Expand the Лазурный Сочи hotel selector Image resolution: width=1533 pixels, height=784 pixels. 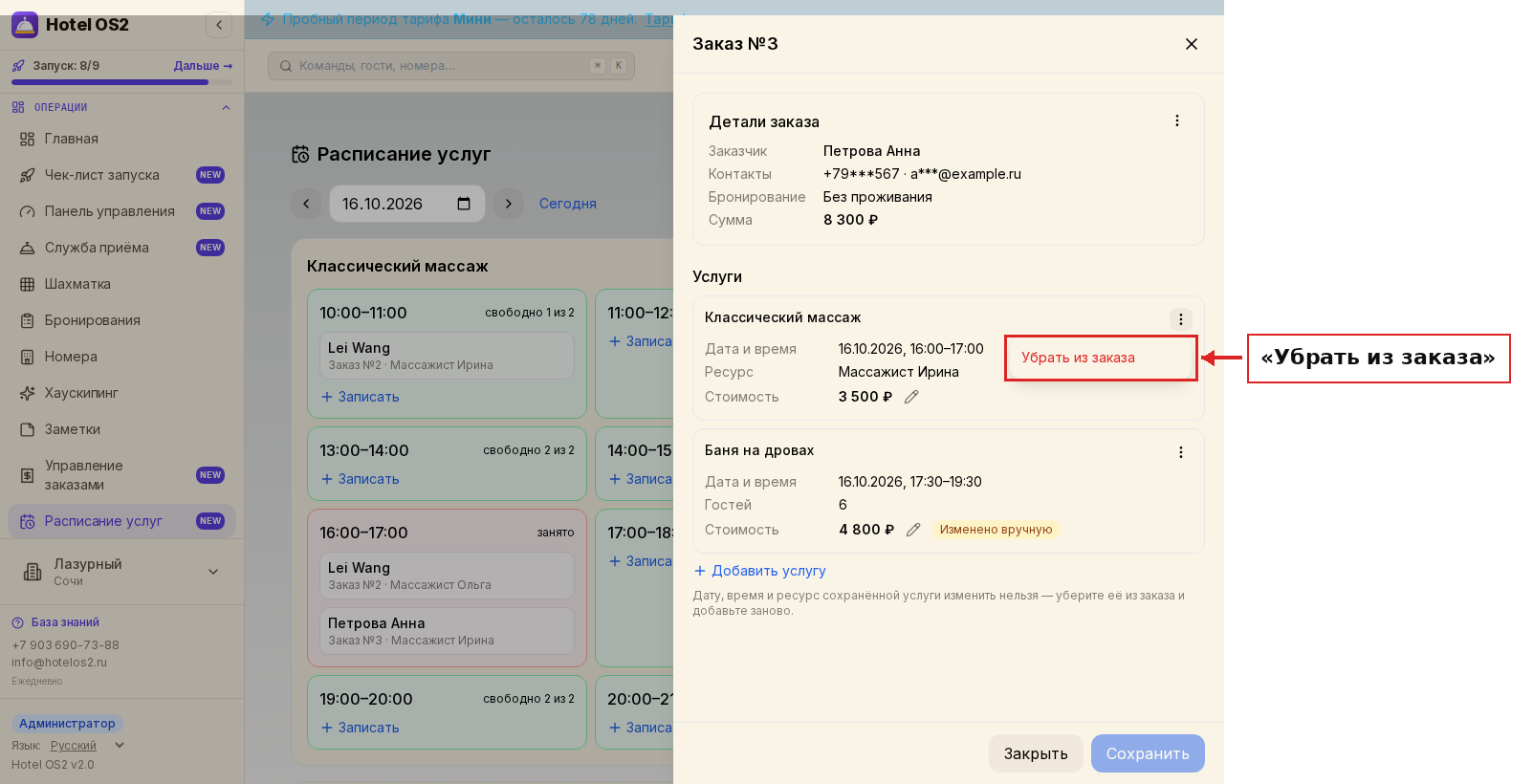coord(121,572)
